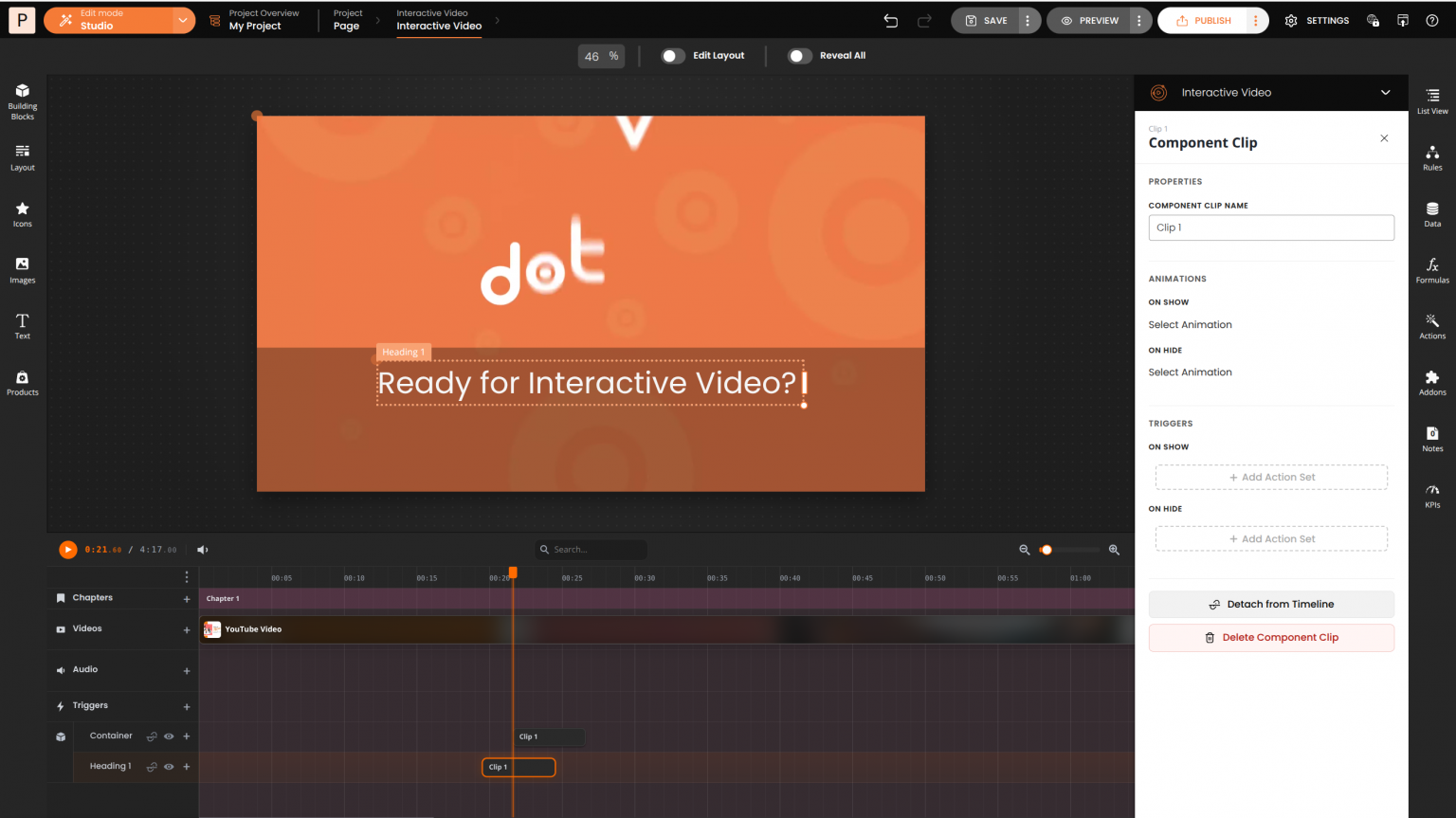1456x818 pixels.
Task: Zoom in the timeline
Action: tap(1114, 550)
